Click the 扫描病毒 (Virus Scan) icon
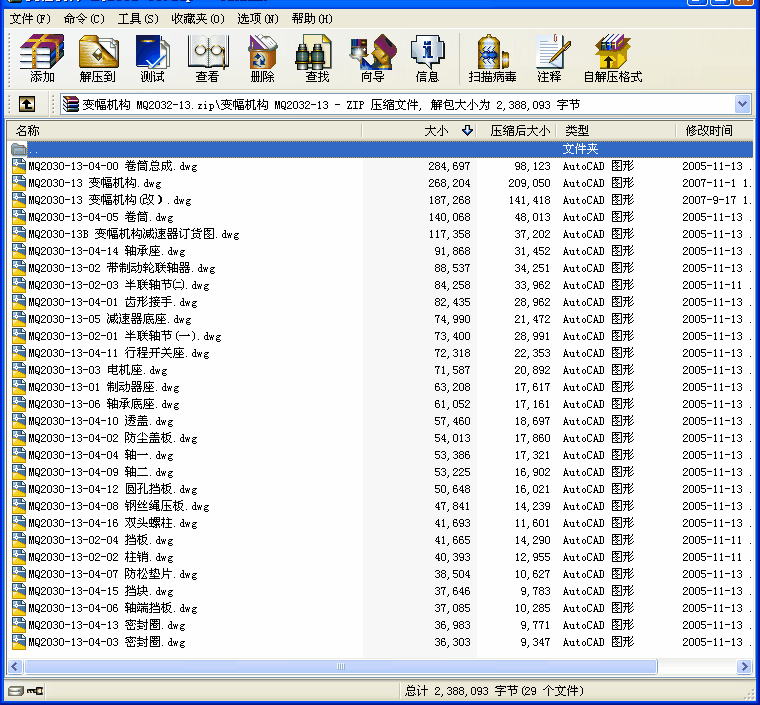 [x=492, y=58]
